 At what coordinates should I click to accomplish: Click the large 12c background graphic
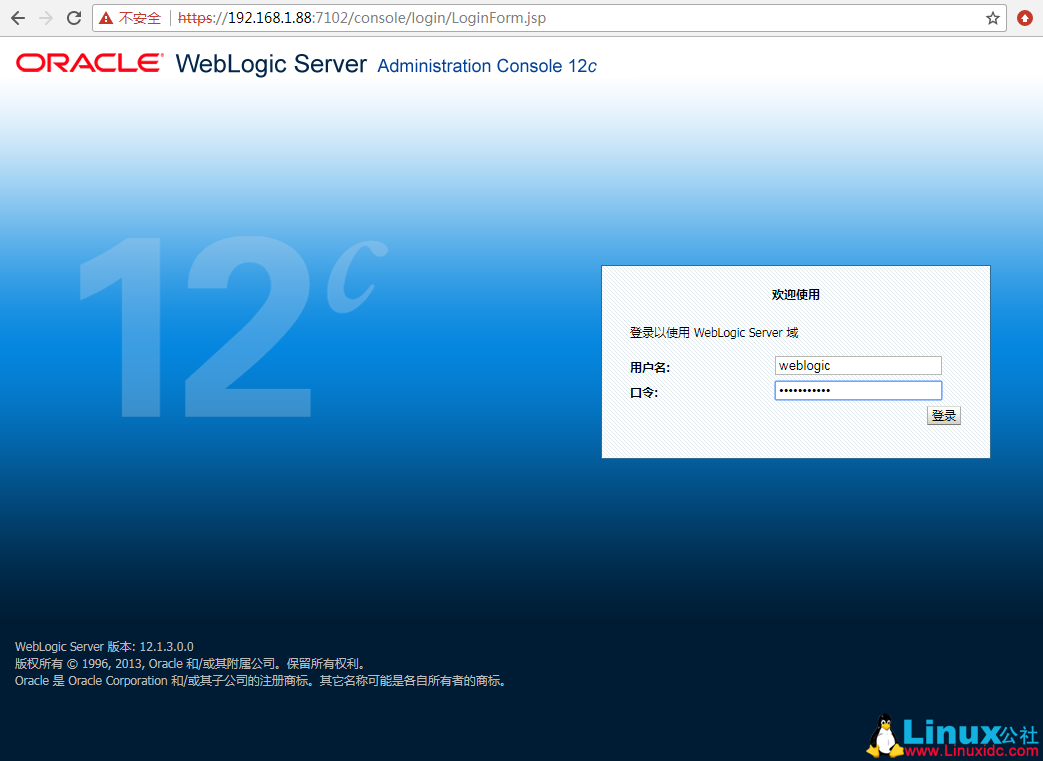point(230,320)
